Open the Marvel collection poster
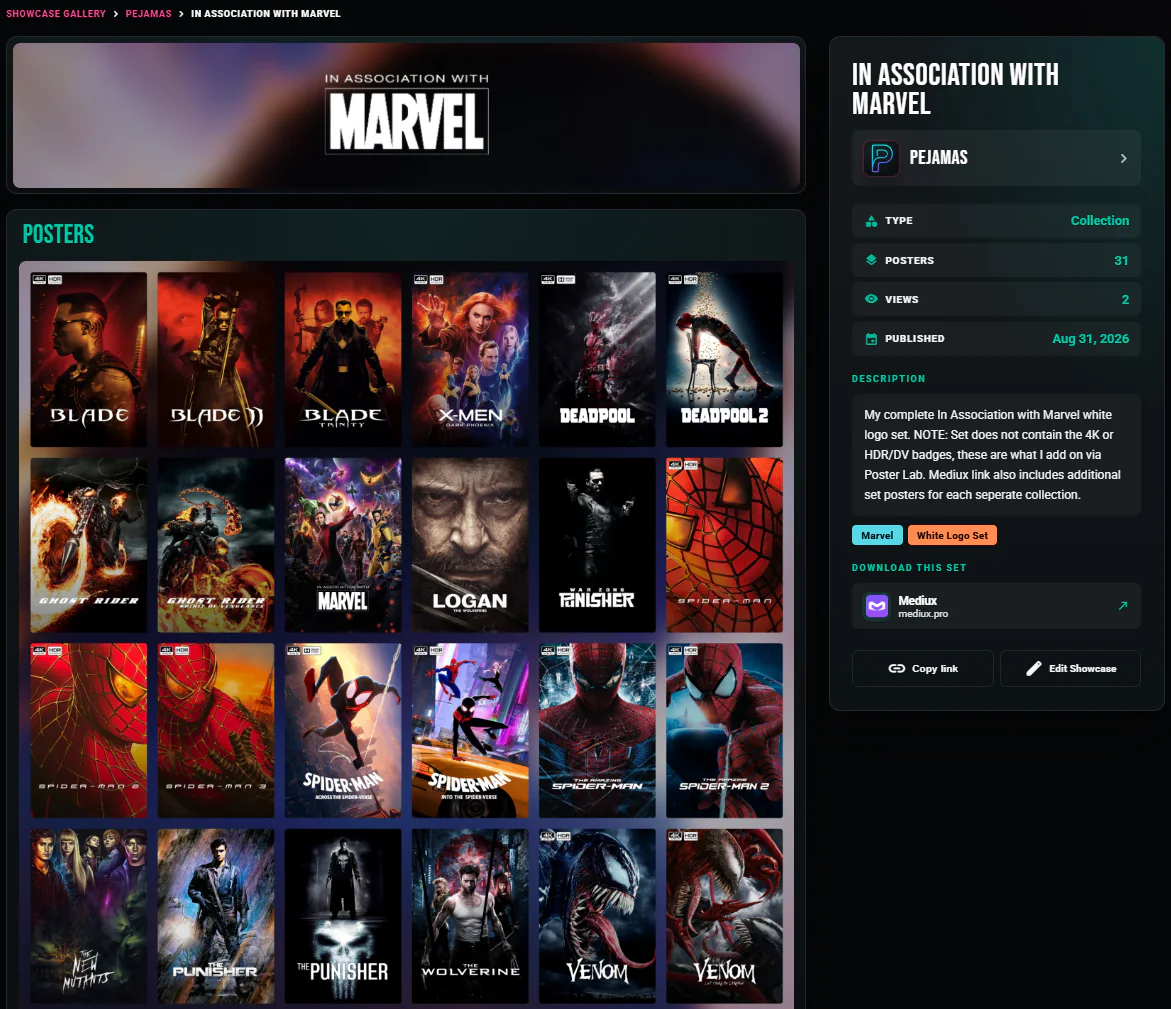Image resolution: width=1171 pixels, height=1009 pixels. pos(343,545)
